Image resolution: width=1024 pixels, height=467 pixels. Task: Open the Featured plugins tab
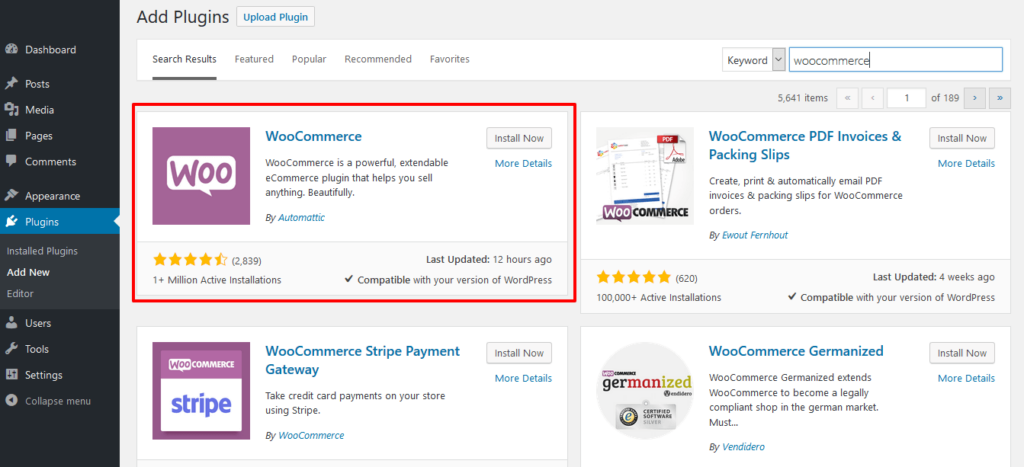pos(254,59)
